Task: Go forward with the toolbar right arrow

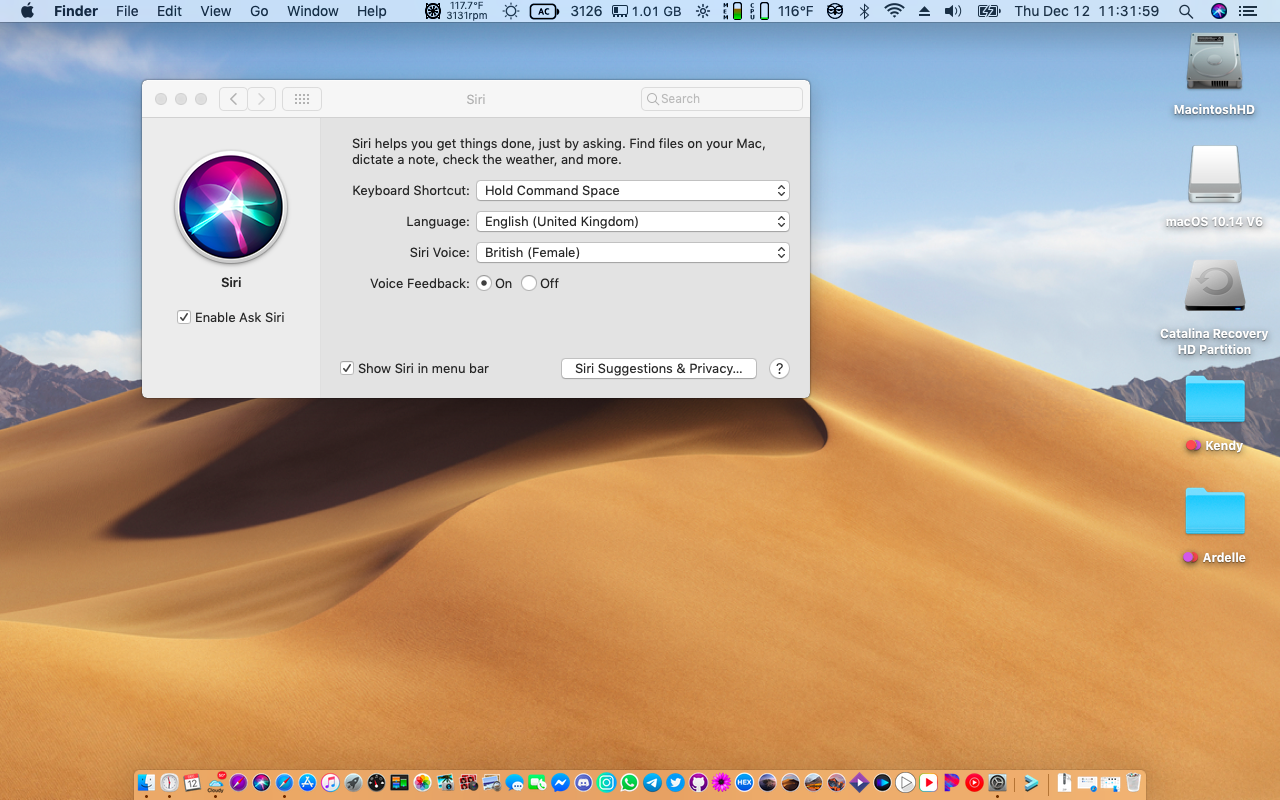Action: point(262,99)
